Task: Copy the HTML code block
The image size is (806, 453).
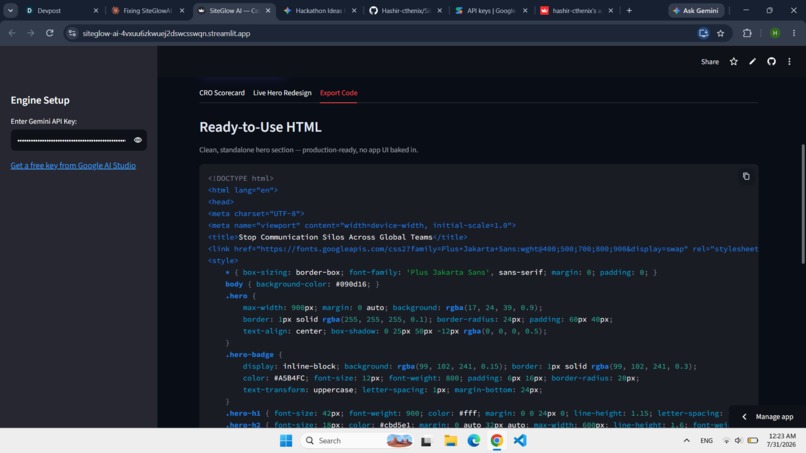Action: point(746,176)
